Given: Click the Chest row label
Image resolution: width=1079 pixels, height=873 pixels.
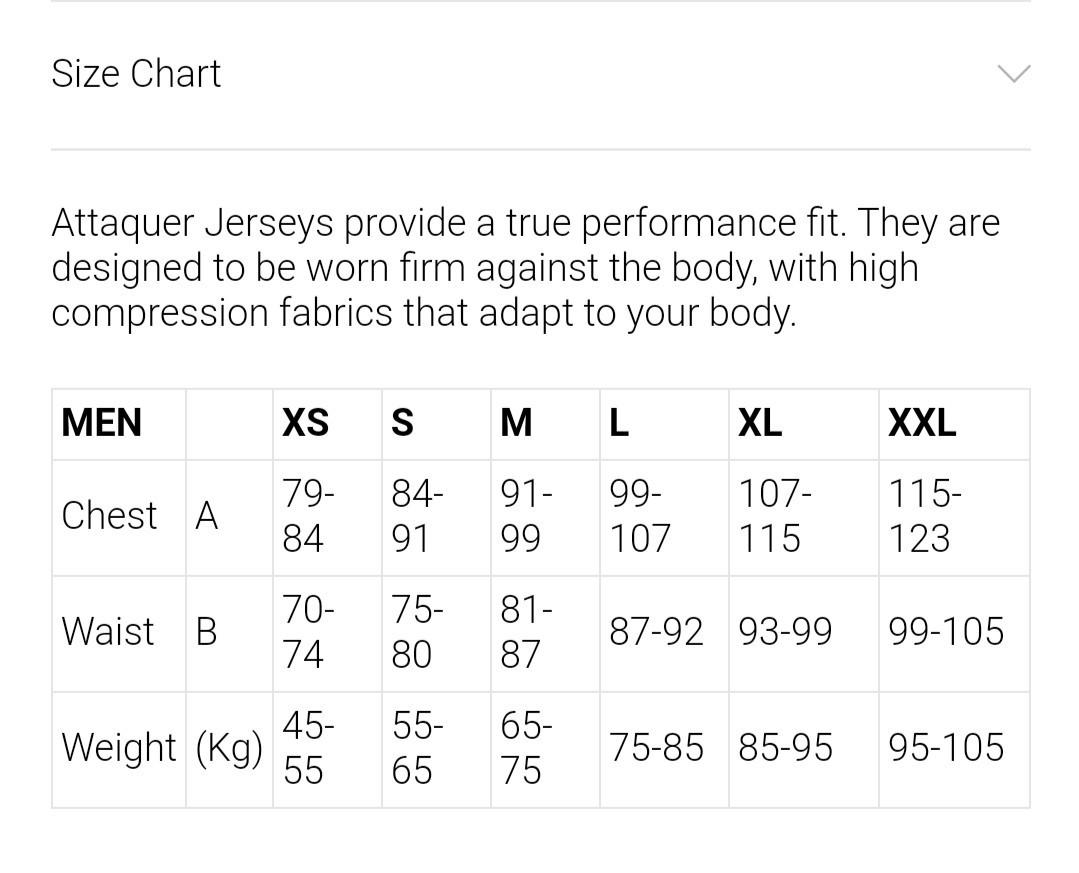Looking at the screenshot, I should point(109,516).
